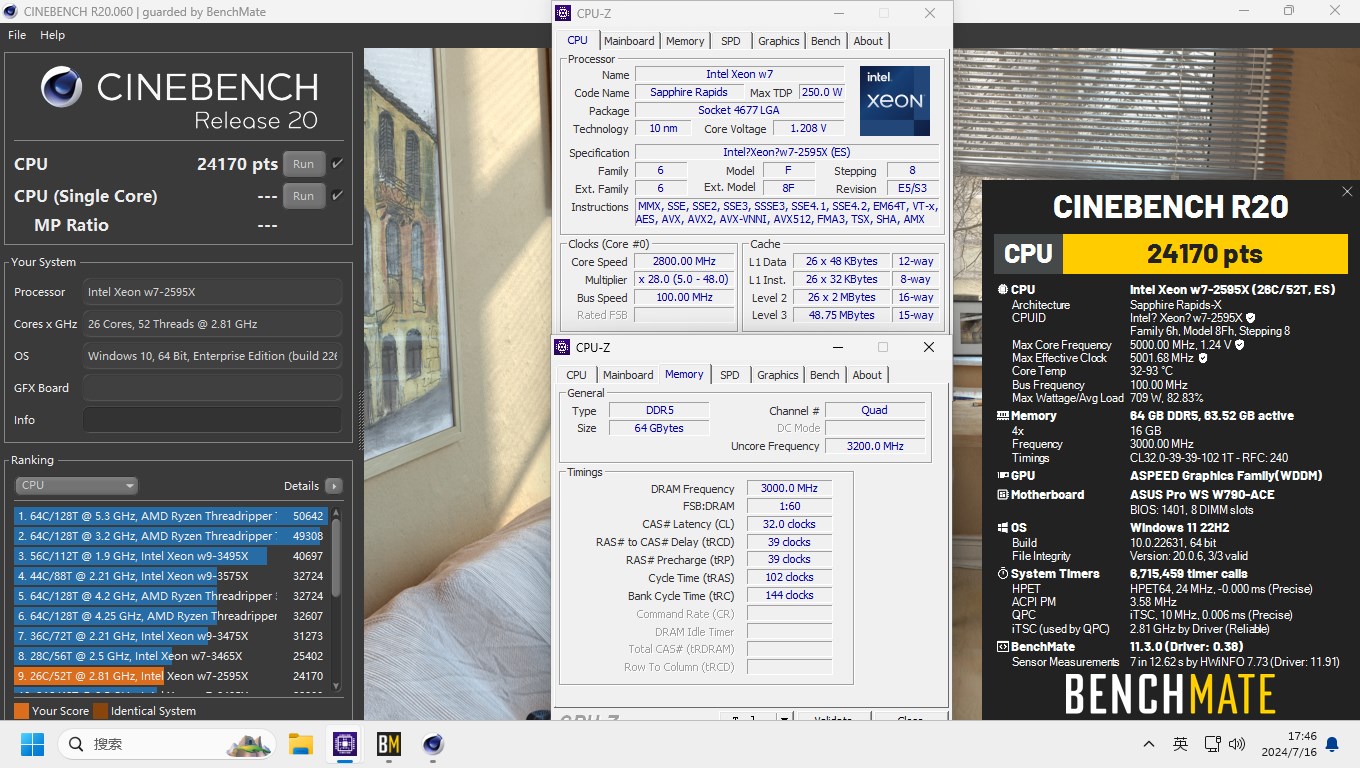Close the BenchMate result panel

(1346, 191)
